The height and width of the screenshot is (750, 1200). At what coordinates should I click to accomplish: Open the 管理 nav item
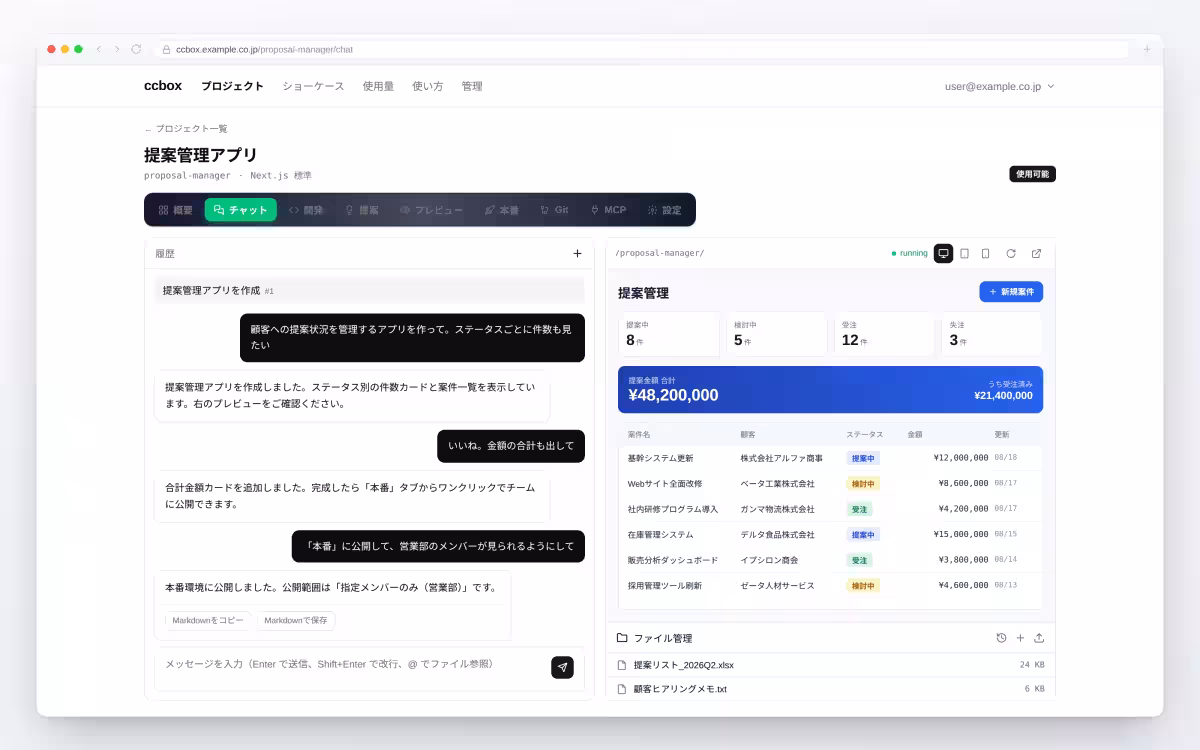[472, 86]
